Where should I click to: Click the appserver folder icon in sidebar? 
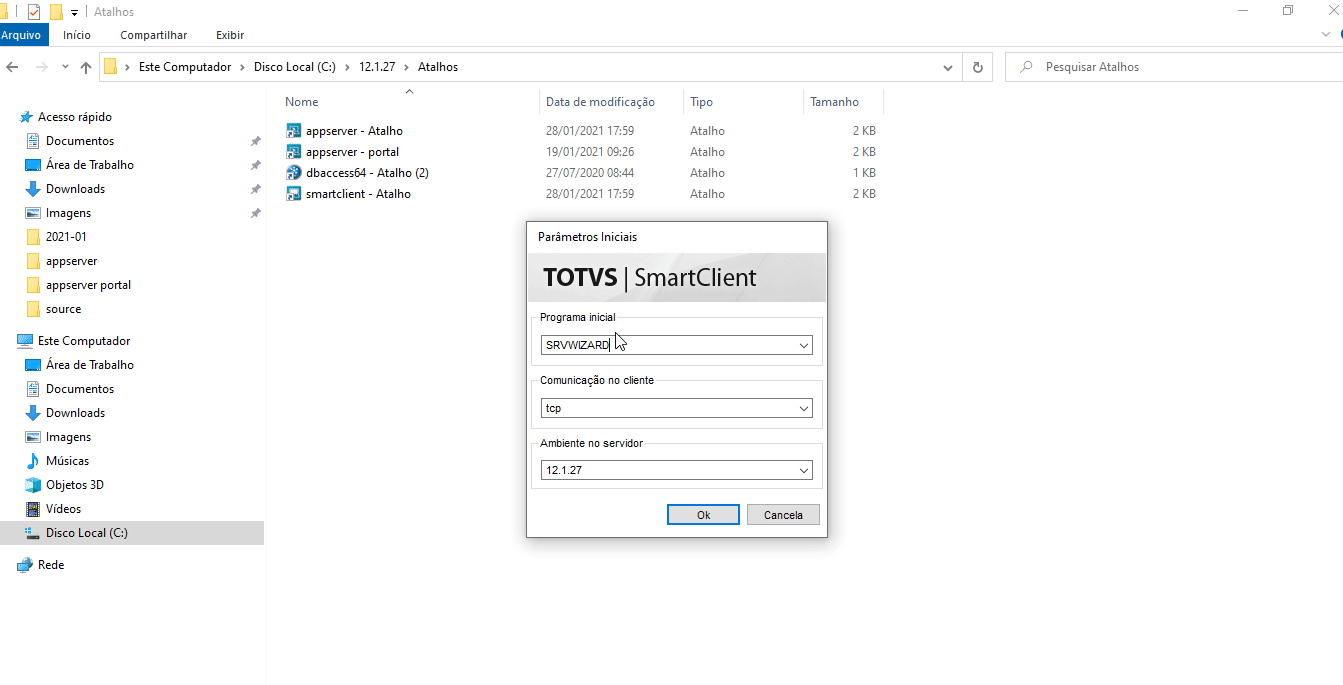click(33, 261)
